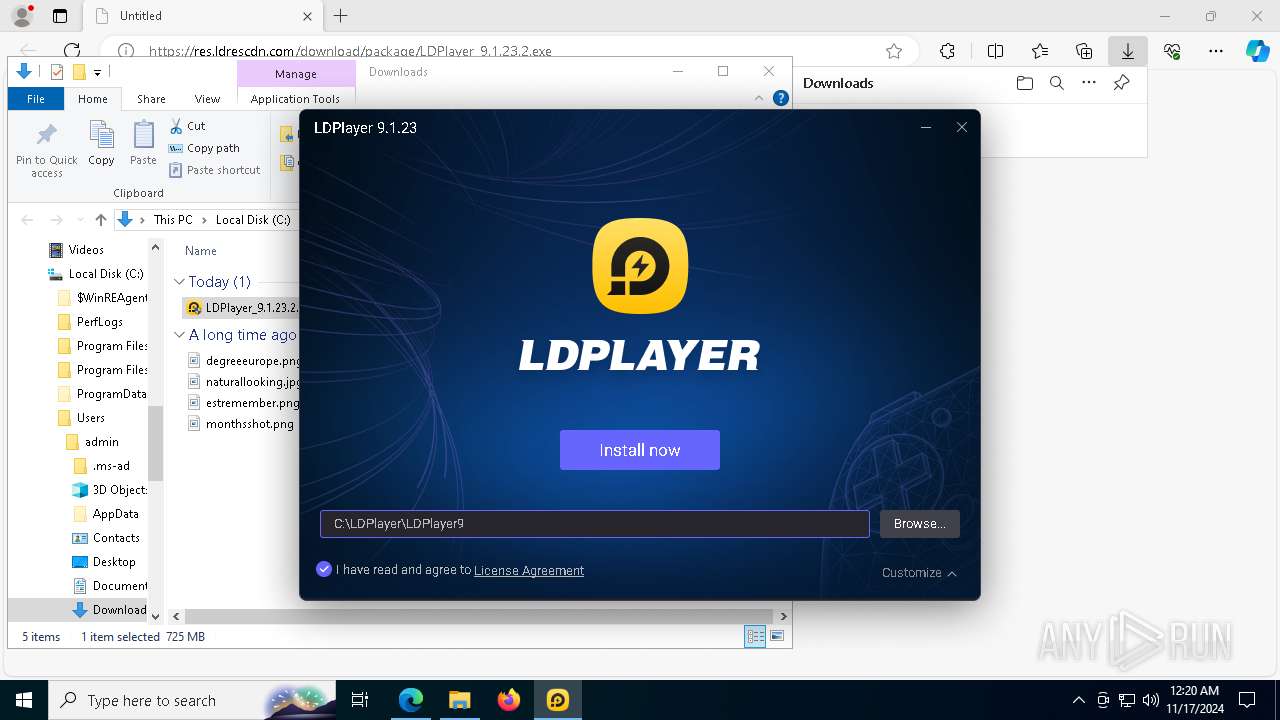The width and height of the screenshot is (1280, 720).
Task: Click the Edge Downloads toolbar button
Action: 1127,51
